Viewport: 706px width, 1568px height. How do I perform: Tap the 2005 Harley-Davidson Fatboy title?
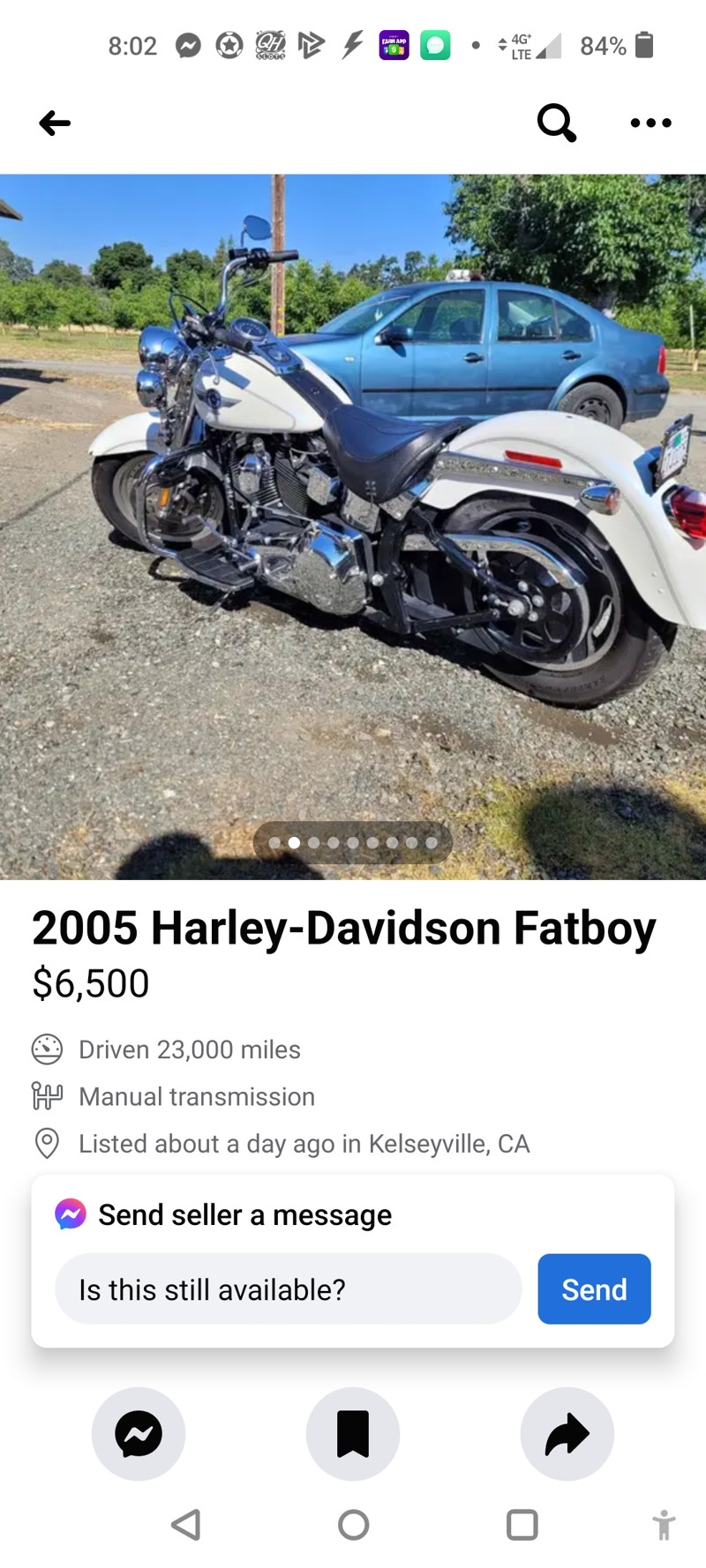tap(344, 928)
